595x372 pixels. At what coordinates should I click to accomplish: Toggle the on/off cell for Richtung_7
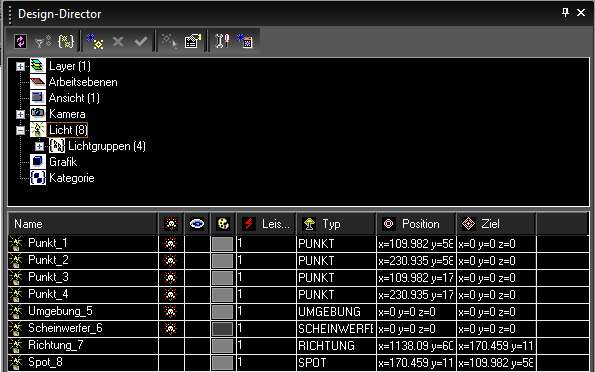(171, 345)
